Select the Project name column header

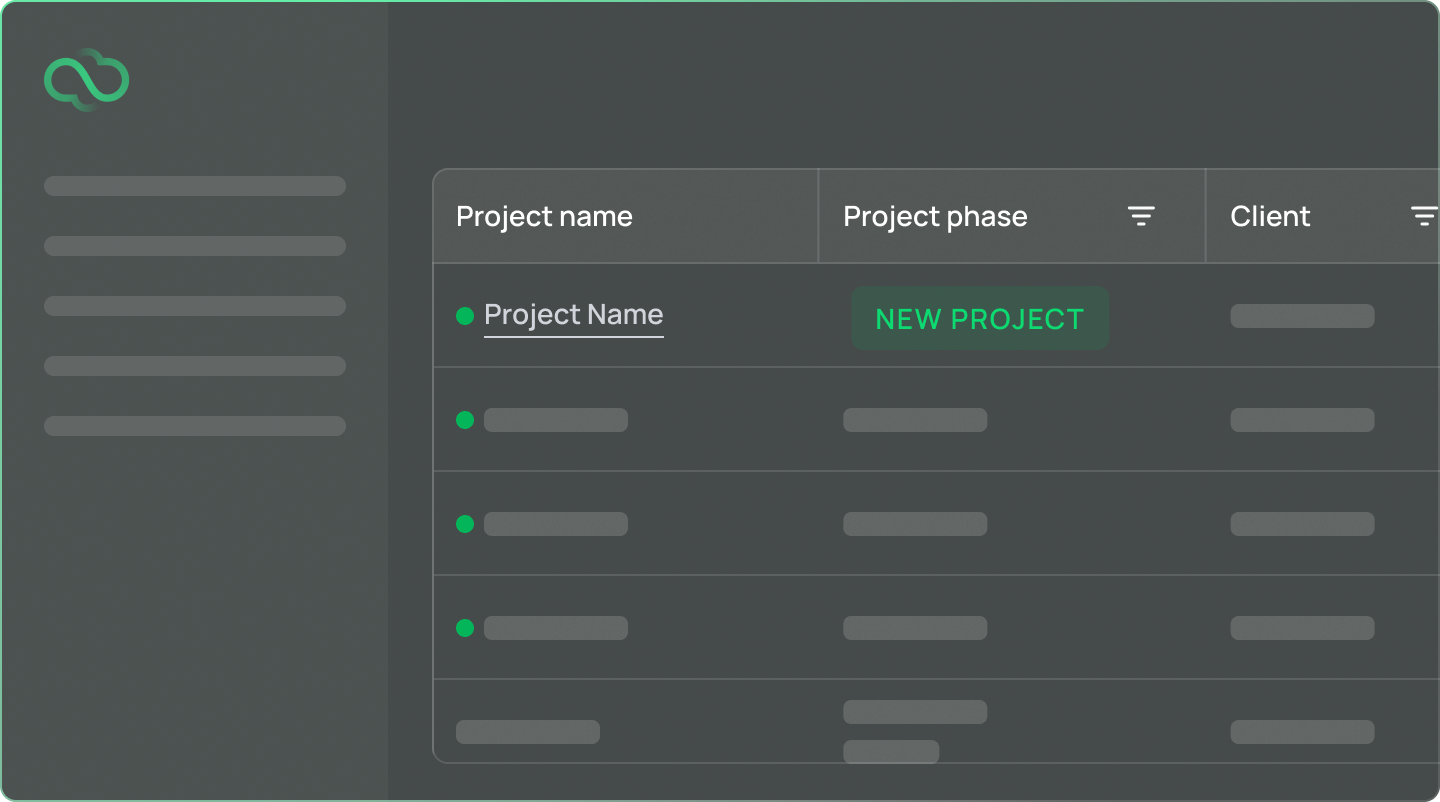point(544,217)
